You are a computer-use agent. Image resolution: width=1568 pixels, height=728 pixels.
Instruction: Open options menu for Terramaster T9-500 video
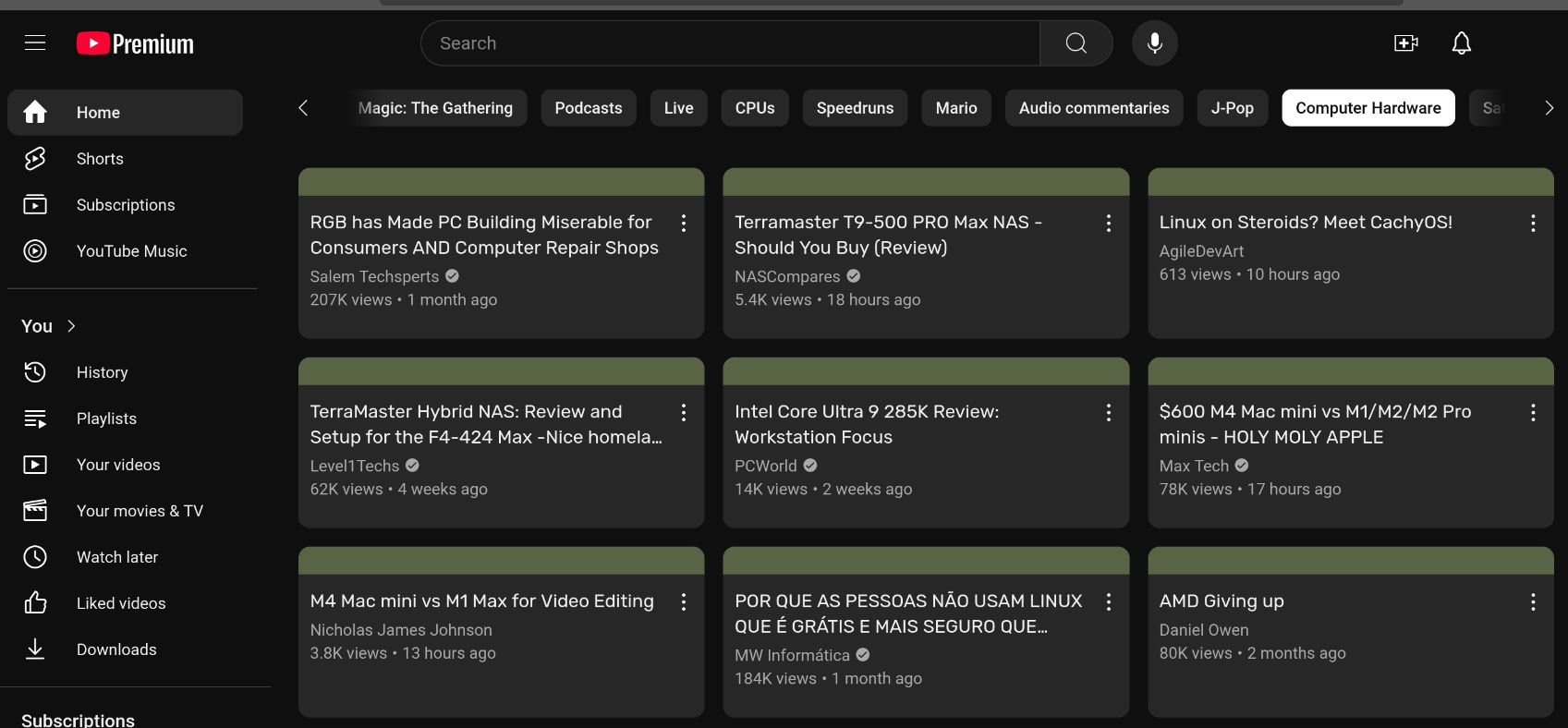coord(1109,223)
